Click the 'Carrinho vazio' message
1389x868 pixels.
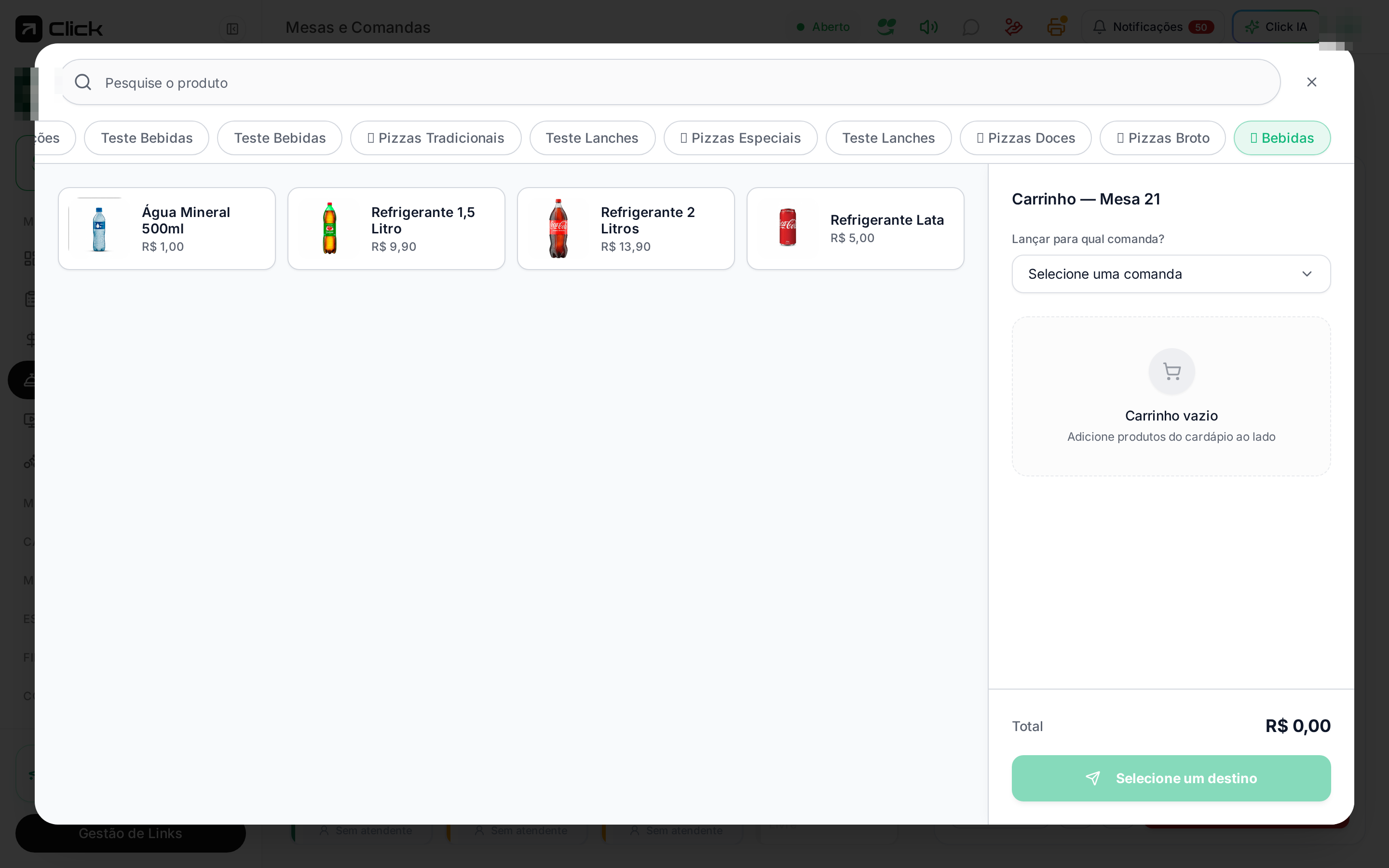point(1171,416)
